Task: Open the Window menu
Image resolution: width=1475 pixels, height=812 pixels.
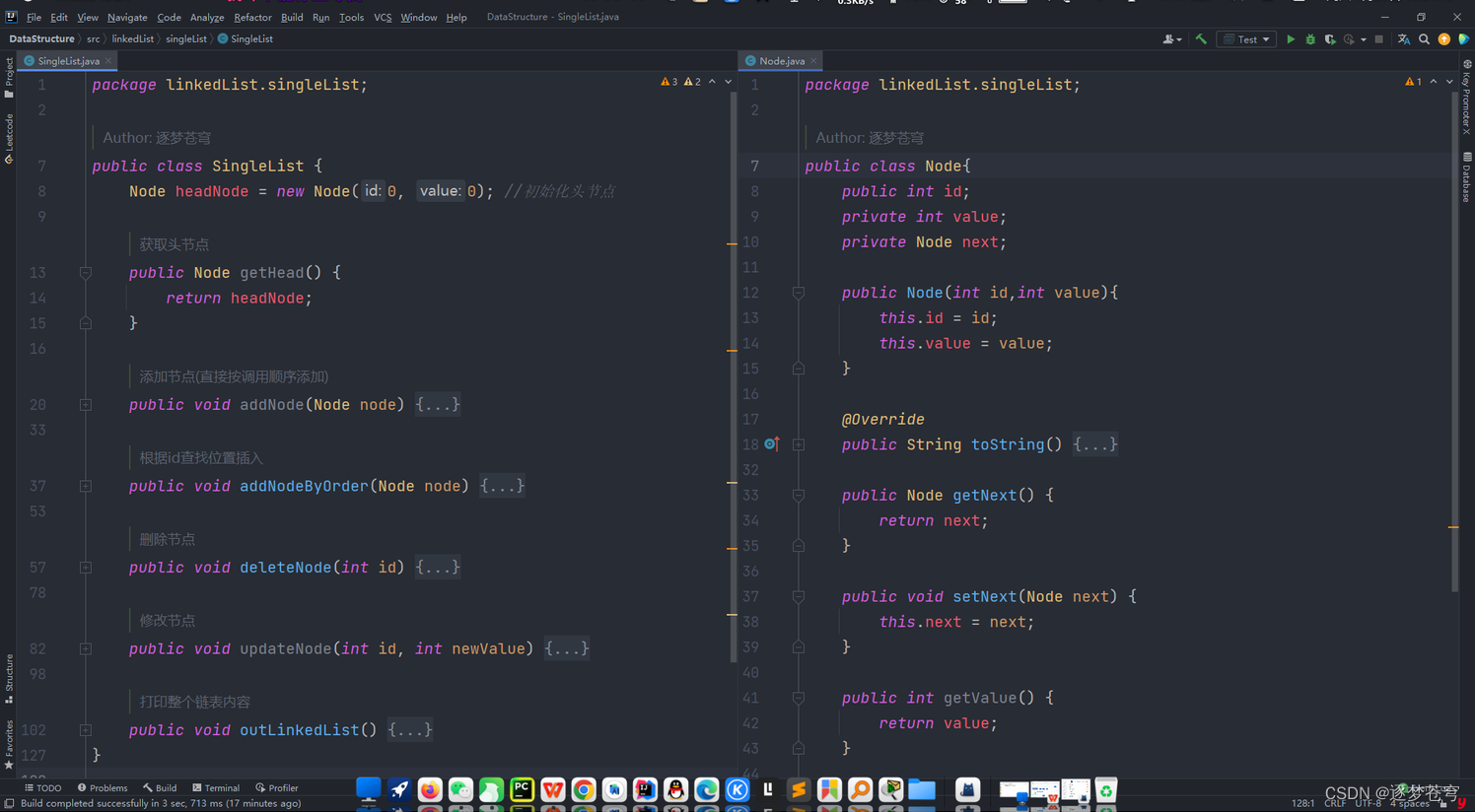Action: pyautogui.click(x=418, y=17)
